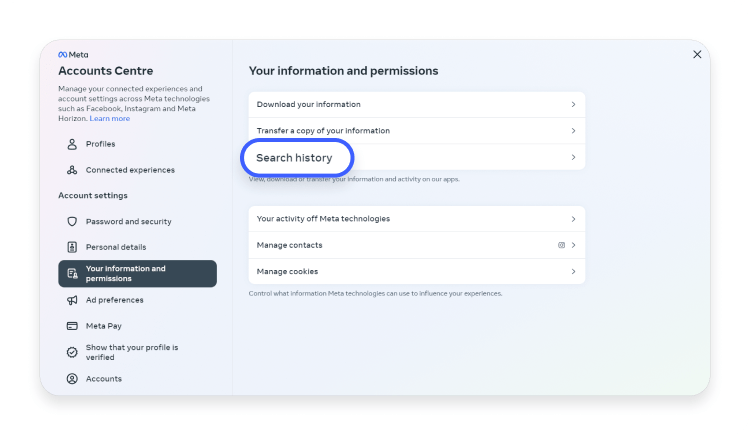Open Search history row chevron
This screenshot has width=750, height=436.
click(x=573, y=157)
